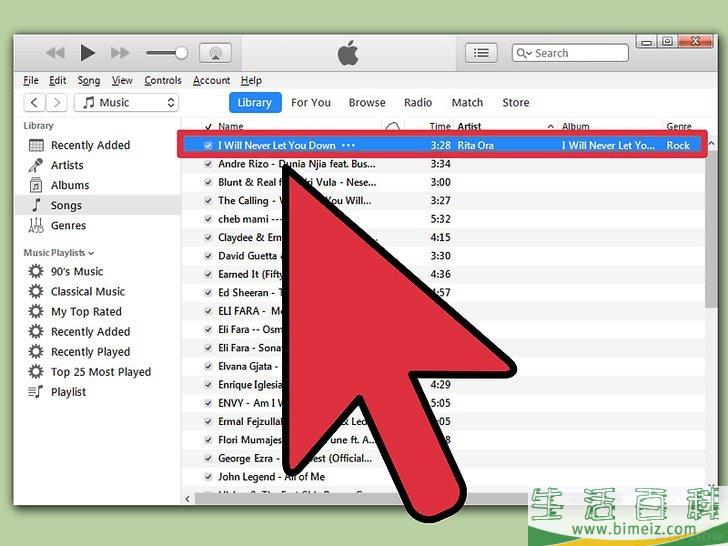Click the Name column header

(231, 126)
